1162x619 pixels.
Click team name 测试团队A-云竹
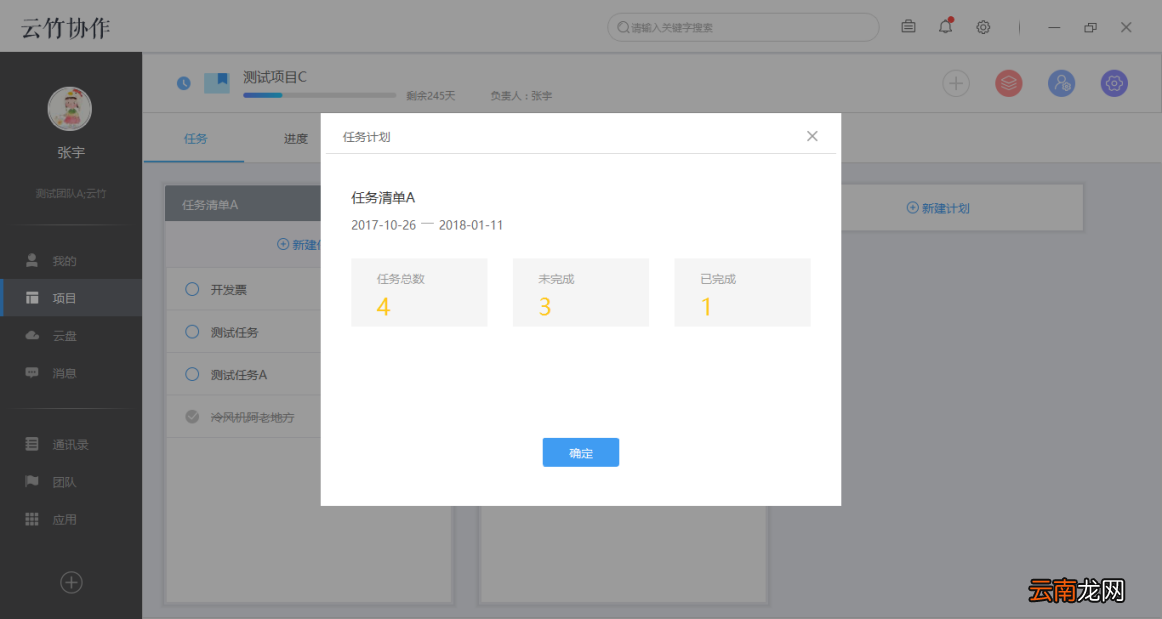[70, 193]
